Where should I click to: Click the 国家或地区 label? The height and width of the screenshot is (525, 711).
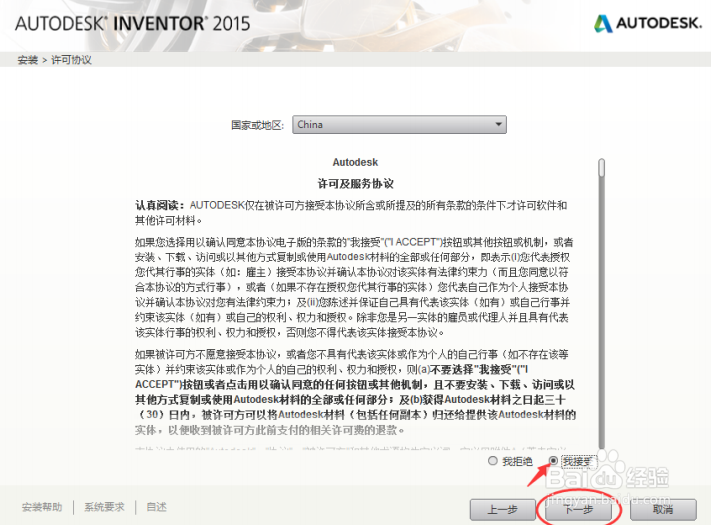(257, 125)
